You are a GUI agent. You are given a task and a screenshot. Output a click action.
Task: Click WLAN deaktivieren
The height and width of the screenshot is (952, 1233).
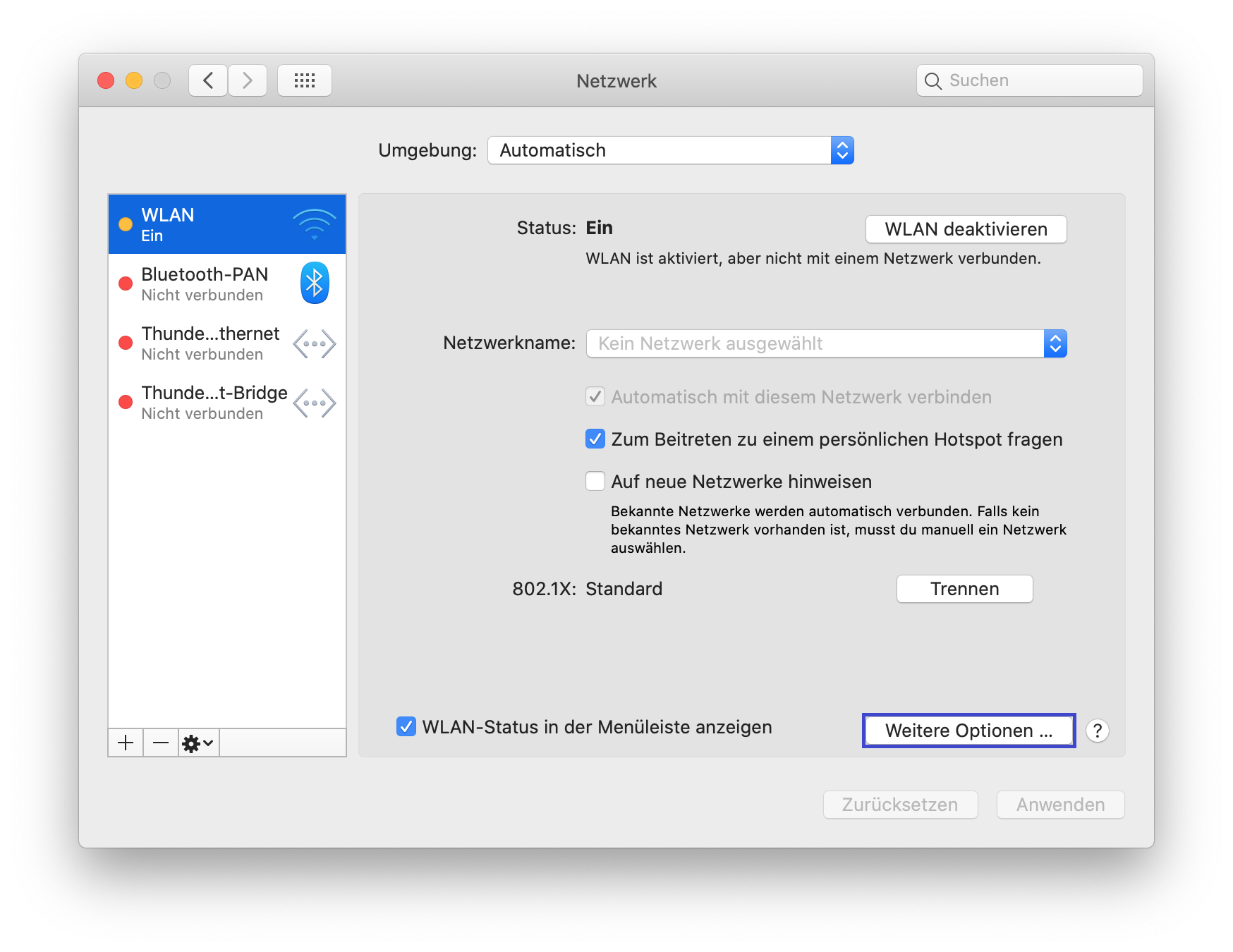pos(965,229)
